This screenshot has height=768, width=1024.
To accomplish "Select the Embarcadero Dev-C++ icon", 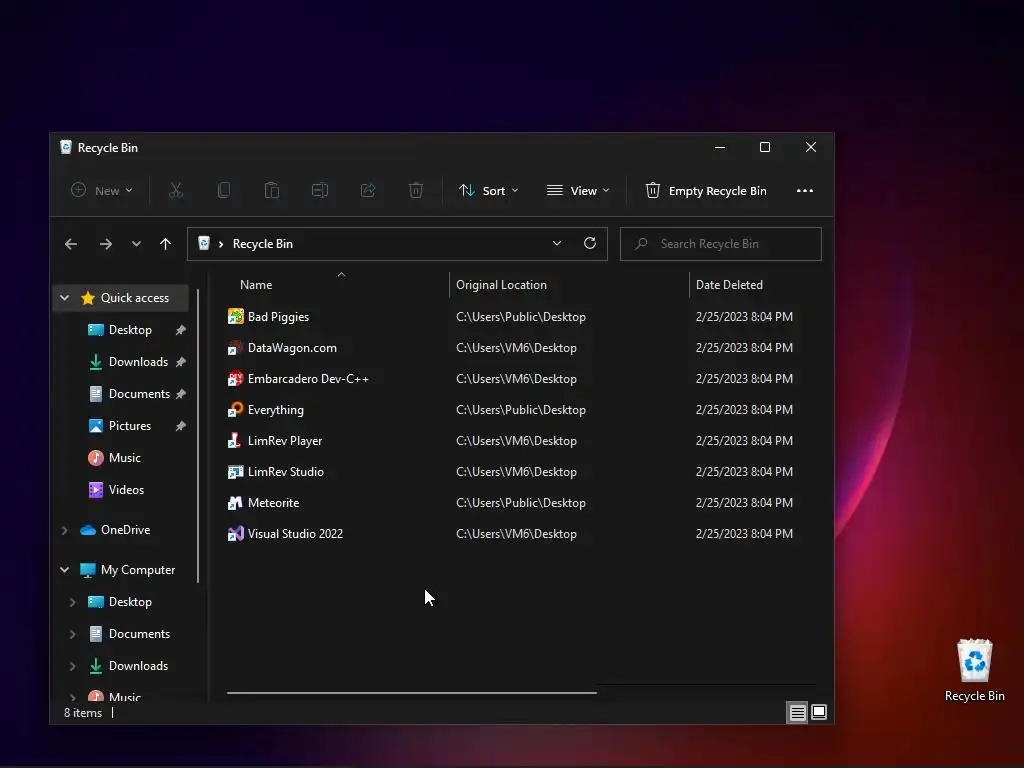I will click(235, 379).
